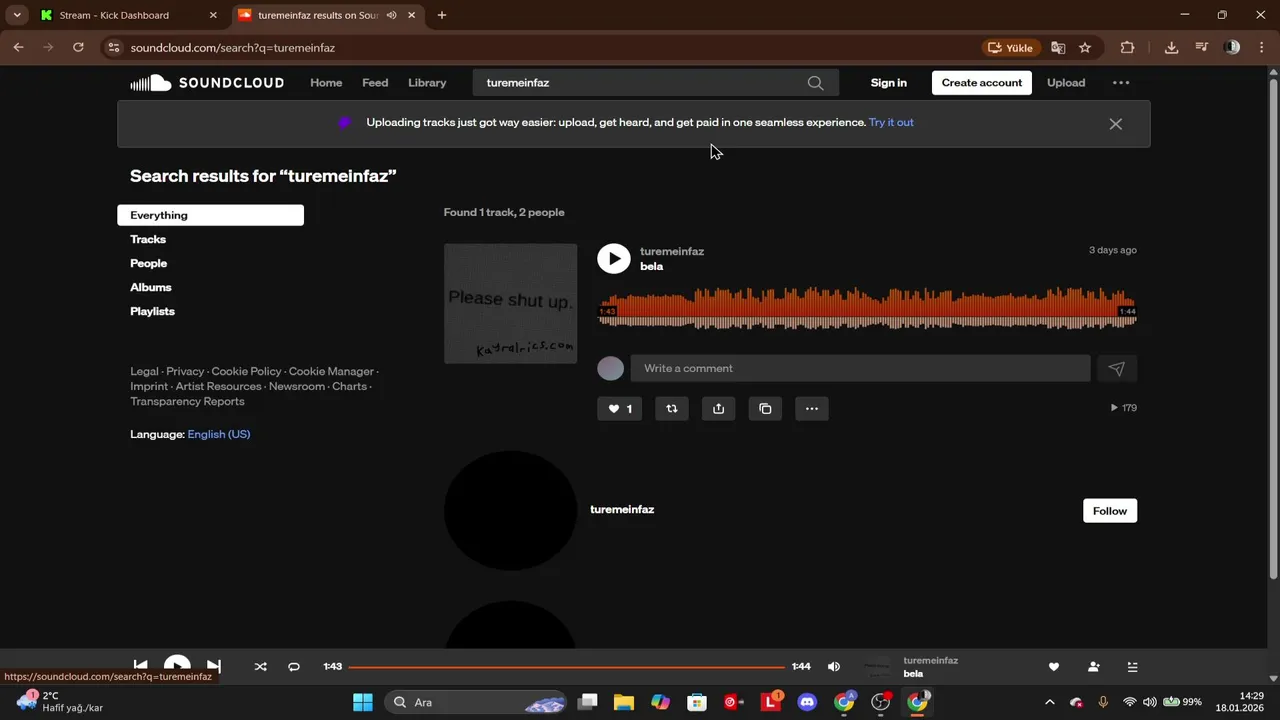This screenshot has height=720, width=1280.
Task: Filter search results by Tracks
Action: (x=148, y=239)
